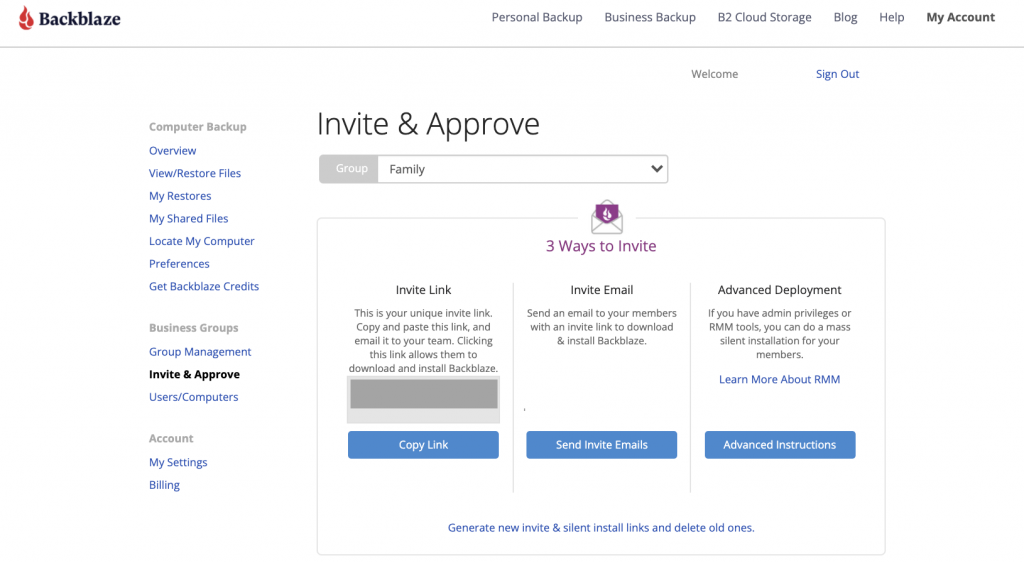Viewport: 1024px width, 563px height.
Task: Open the My Account menu
Action: (x=960, y=18)
